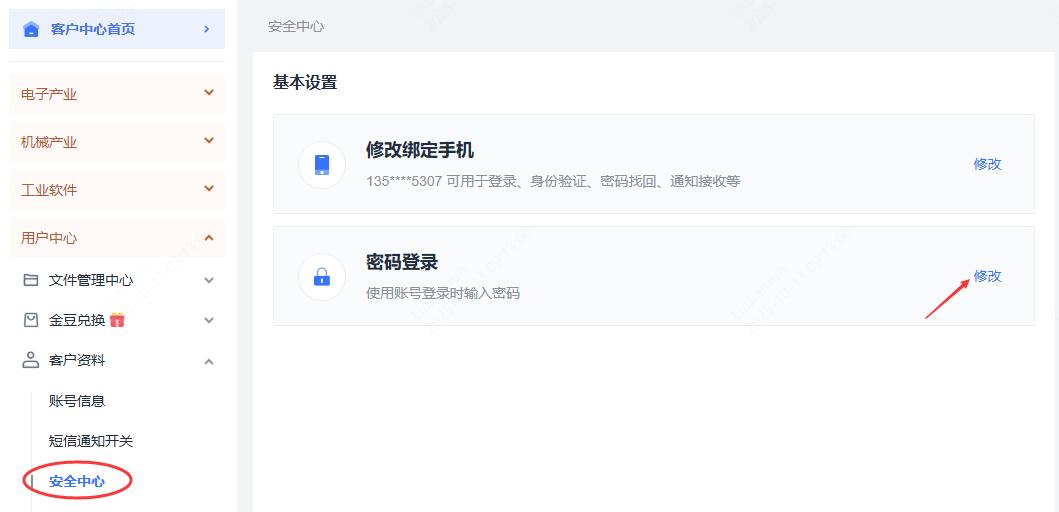Image resolution: width=1059 pixels, height=512 pixels.
Task: Click the folder icon next to 文件管理中心
Action: [31, 280]
